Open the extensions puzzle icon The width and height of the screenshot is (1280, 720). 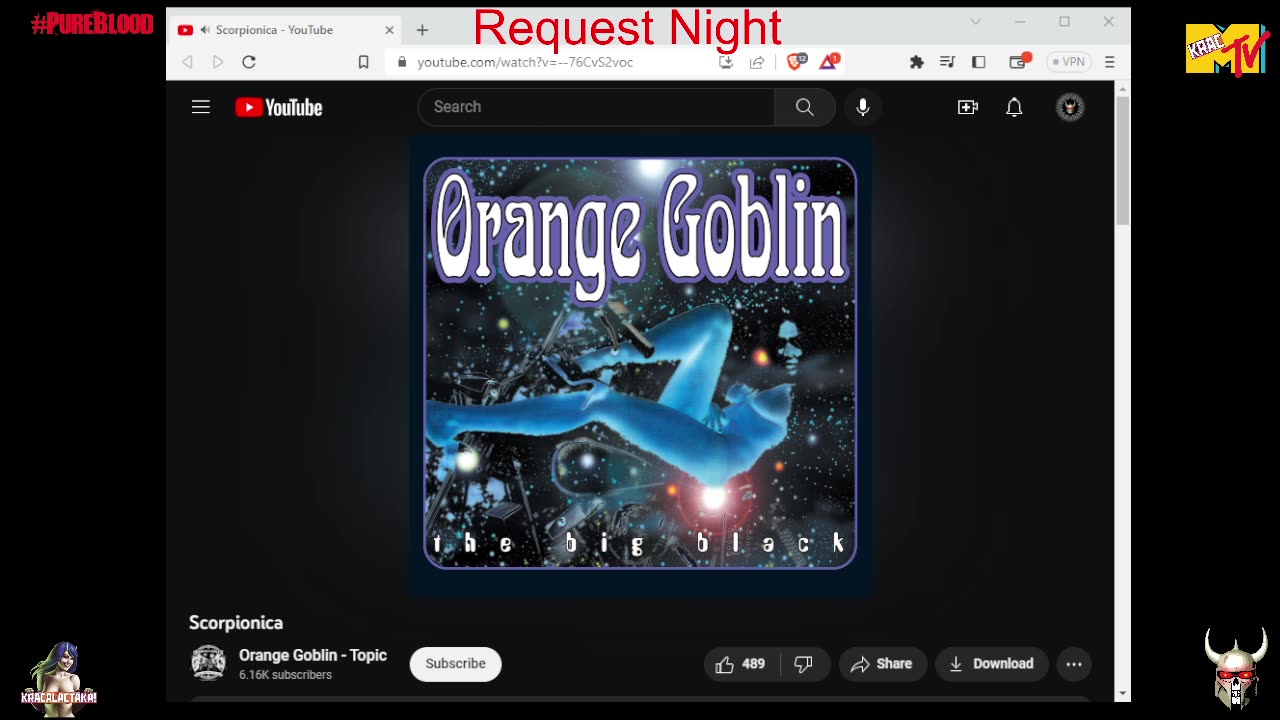click(x=916, y=62)
